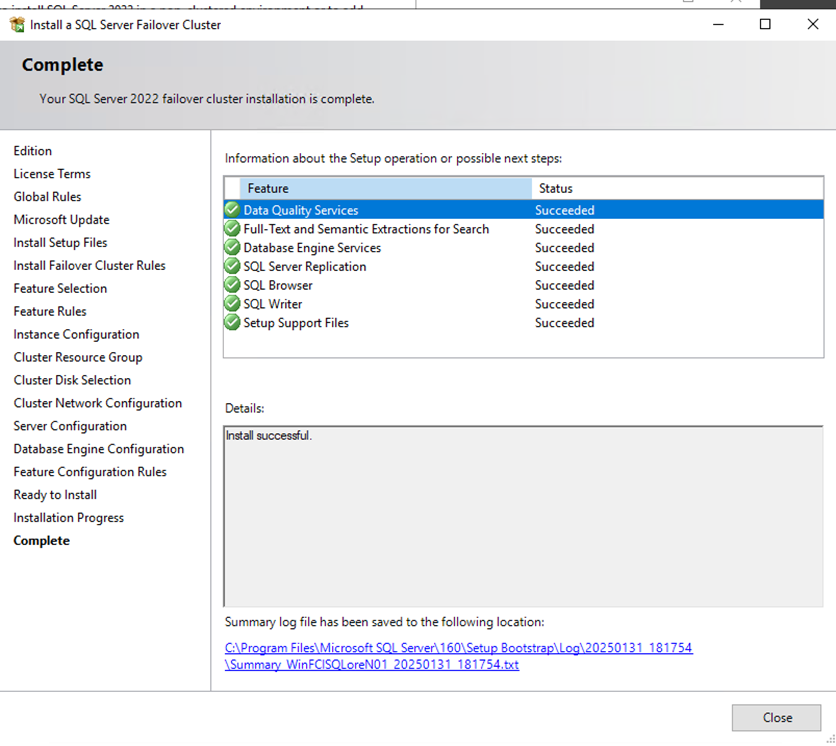Select the SQL Server Replication row
This screenshot has width=836, height=746.
305,267
